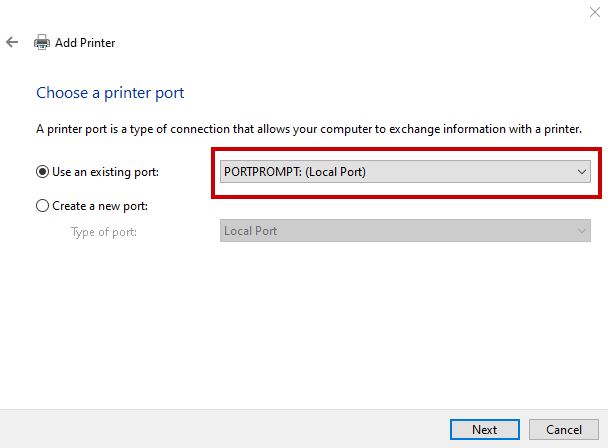Image resolution: width=608 pixels, height=448 pixels.
Task: Click the "Type of port:" label
Action: point(104,232)
